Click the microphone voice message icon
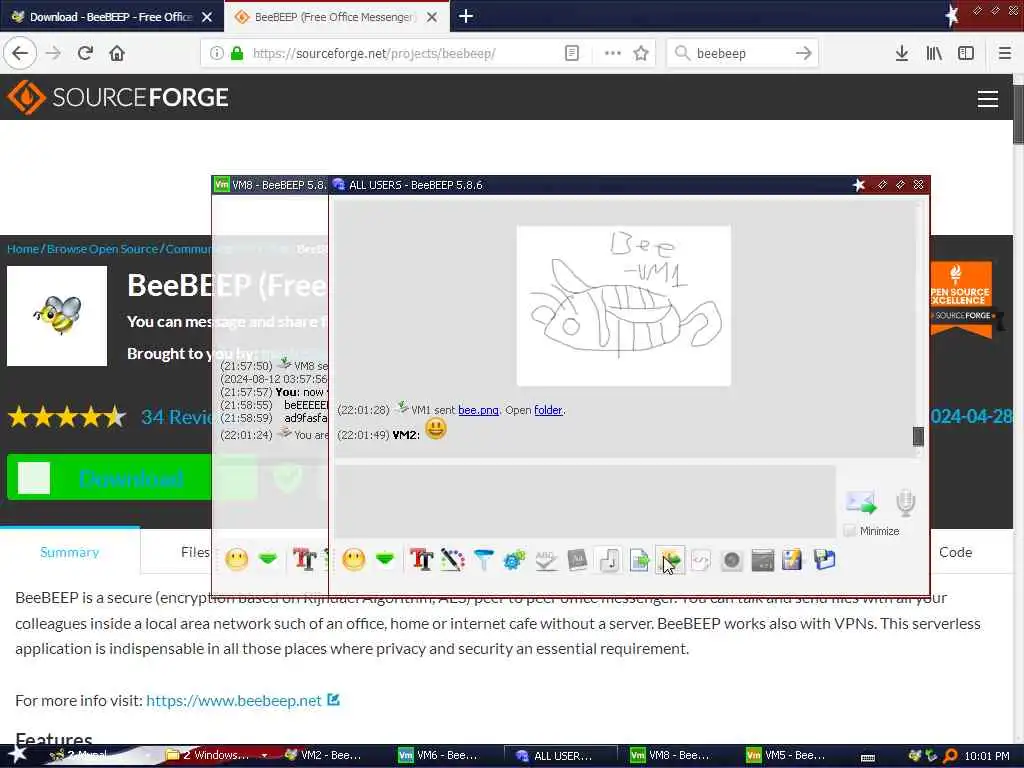This screenshot has width=1024, height=768. pyautogui.click(x=905, y=502)
